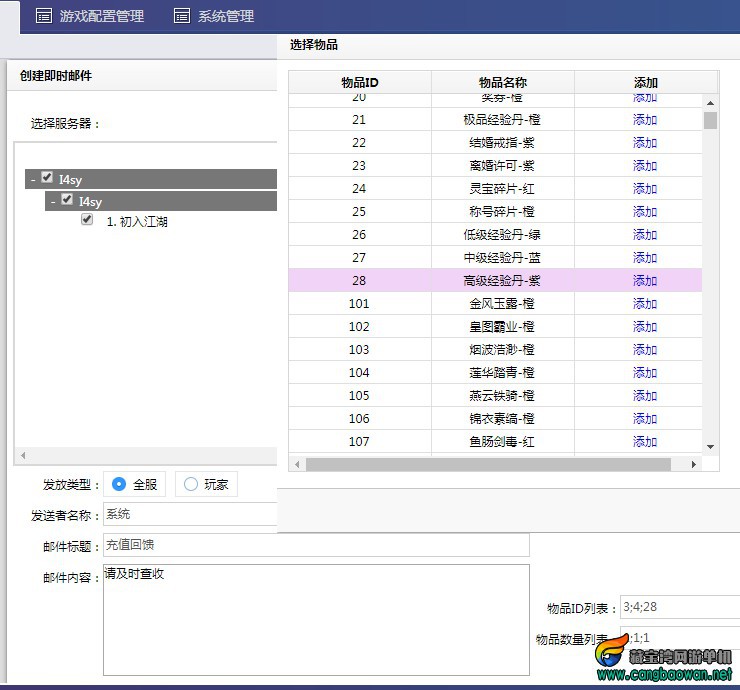Click item name 高级经验丹-紫
This screenshot has height=690, width=740.
click(502, 281)
